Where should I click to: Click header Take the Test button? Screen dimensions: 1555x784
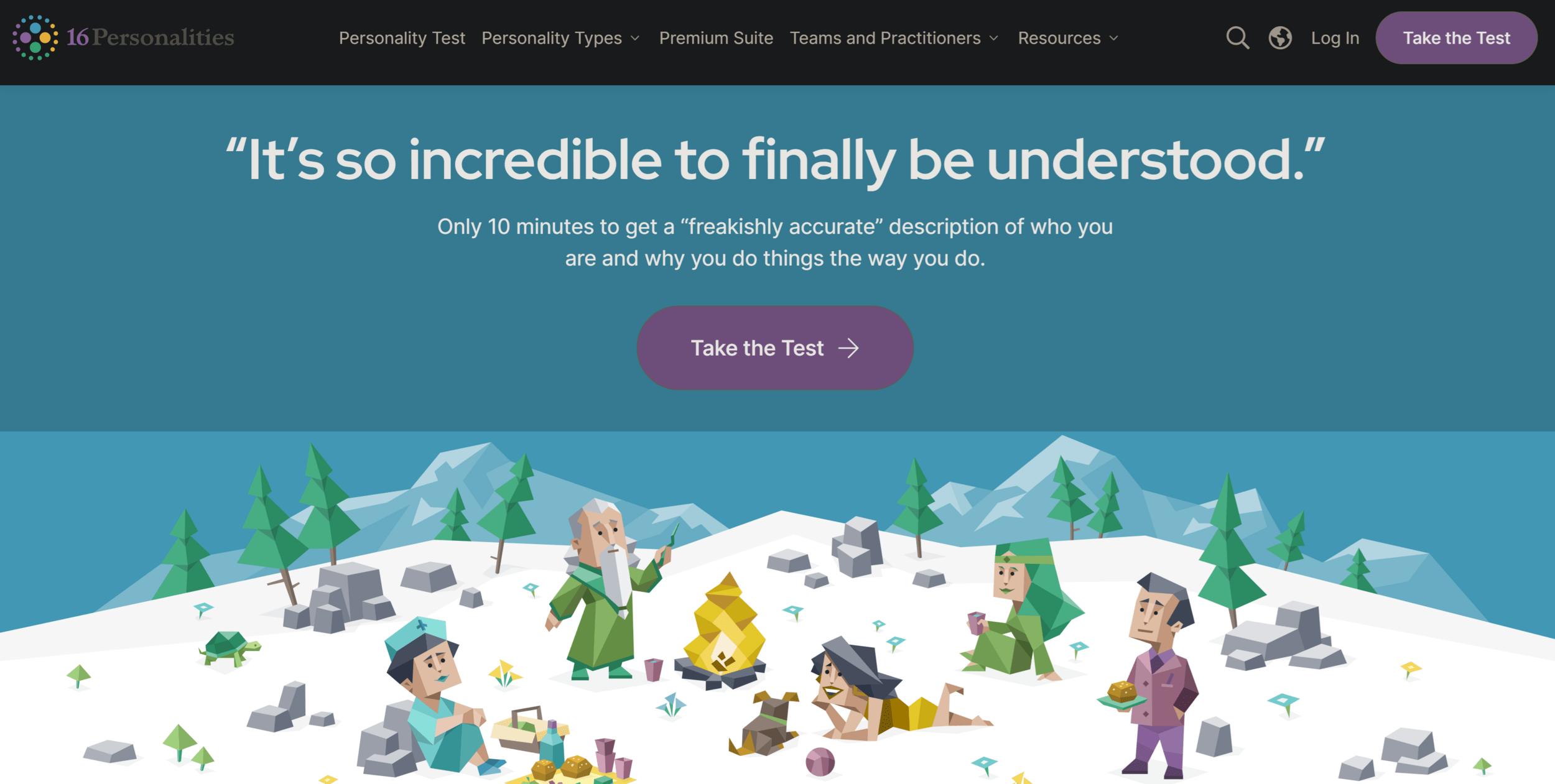click(x=1456, y=38)
